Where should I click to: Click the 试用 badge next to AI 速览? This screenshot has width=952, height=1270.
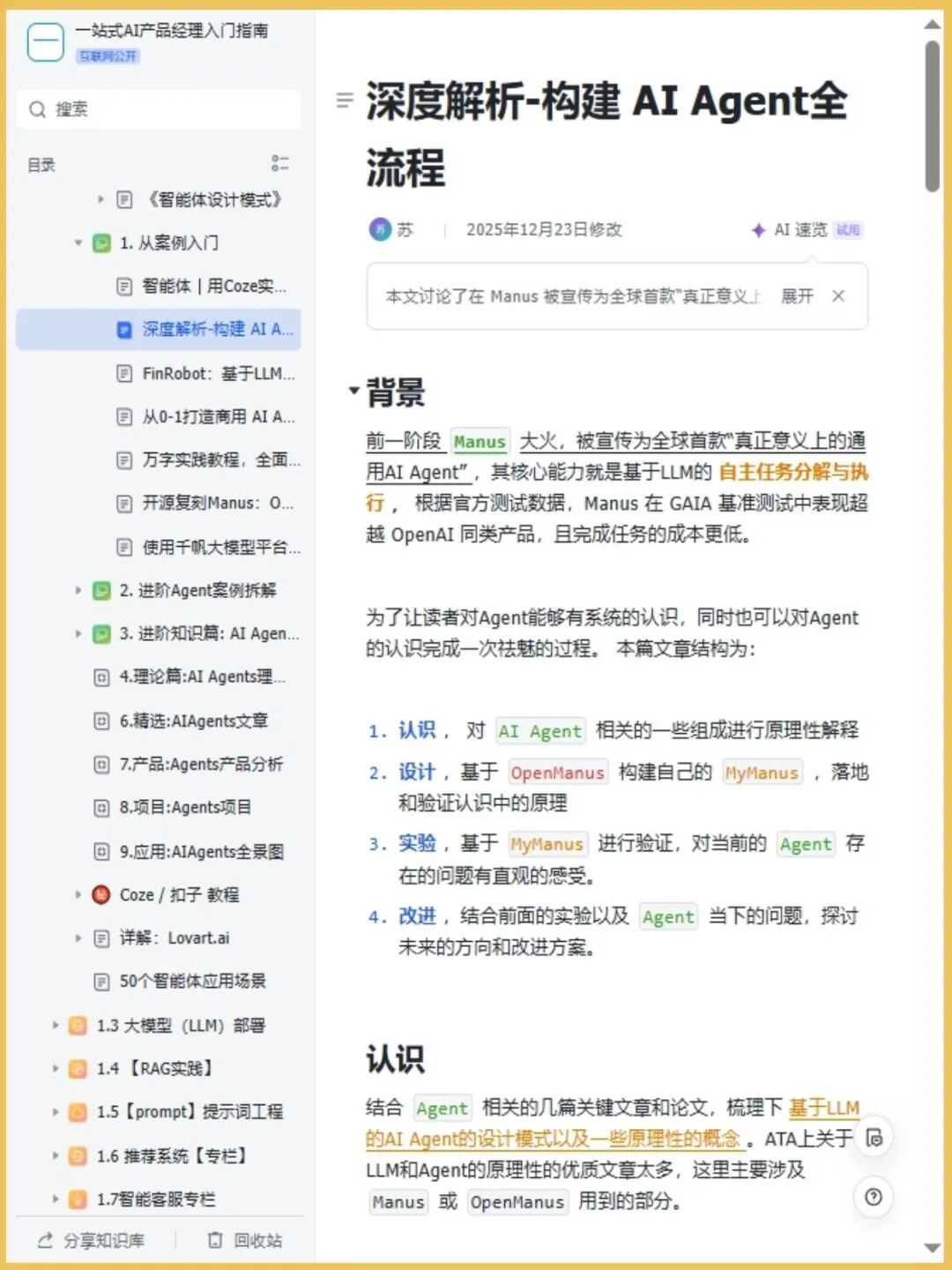click(x=848, y=230)
